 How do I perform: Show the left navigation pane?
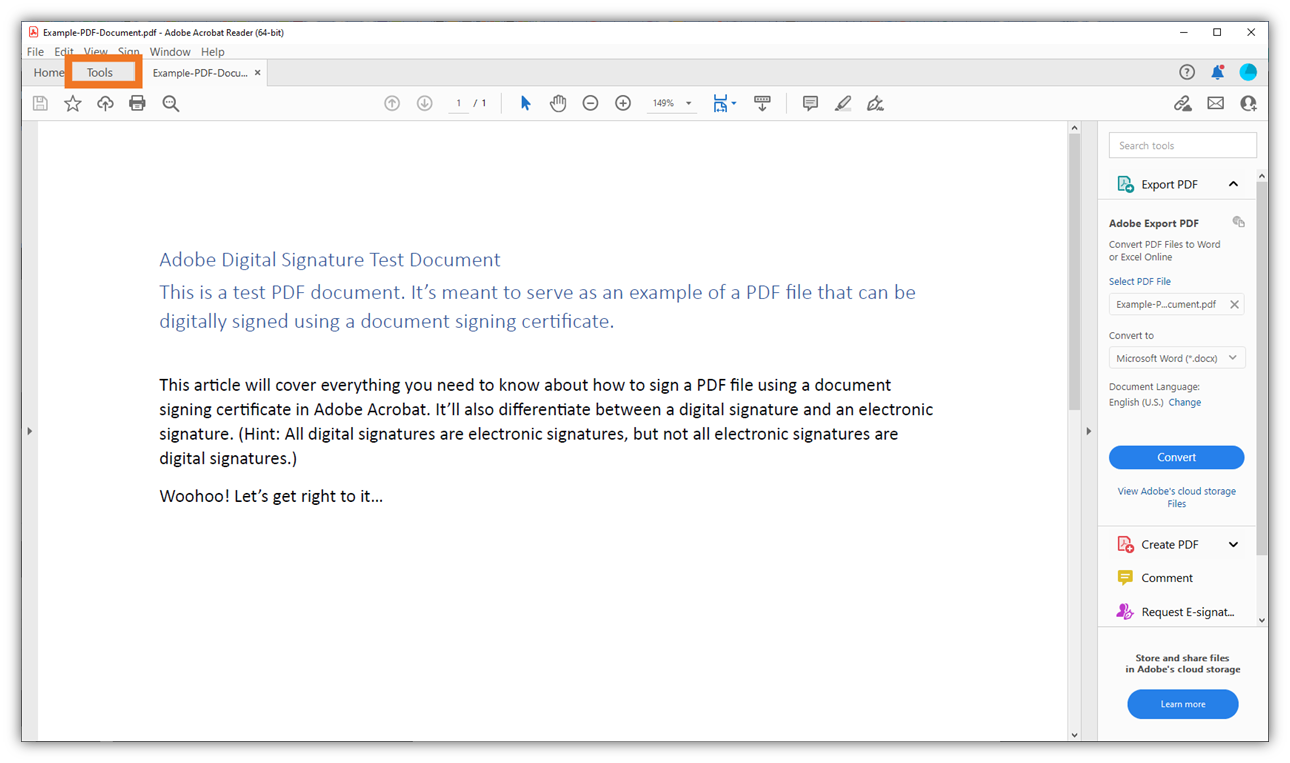click(30, 431)
